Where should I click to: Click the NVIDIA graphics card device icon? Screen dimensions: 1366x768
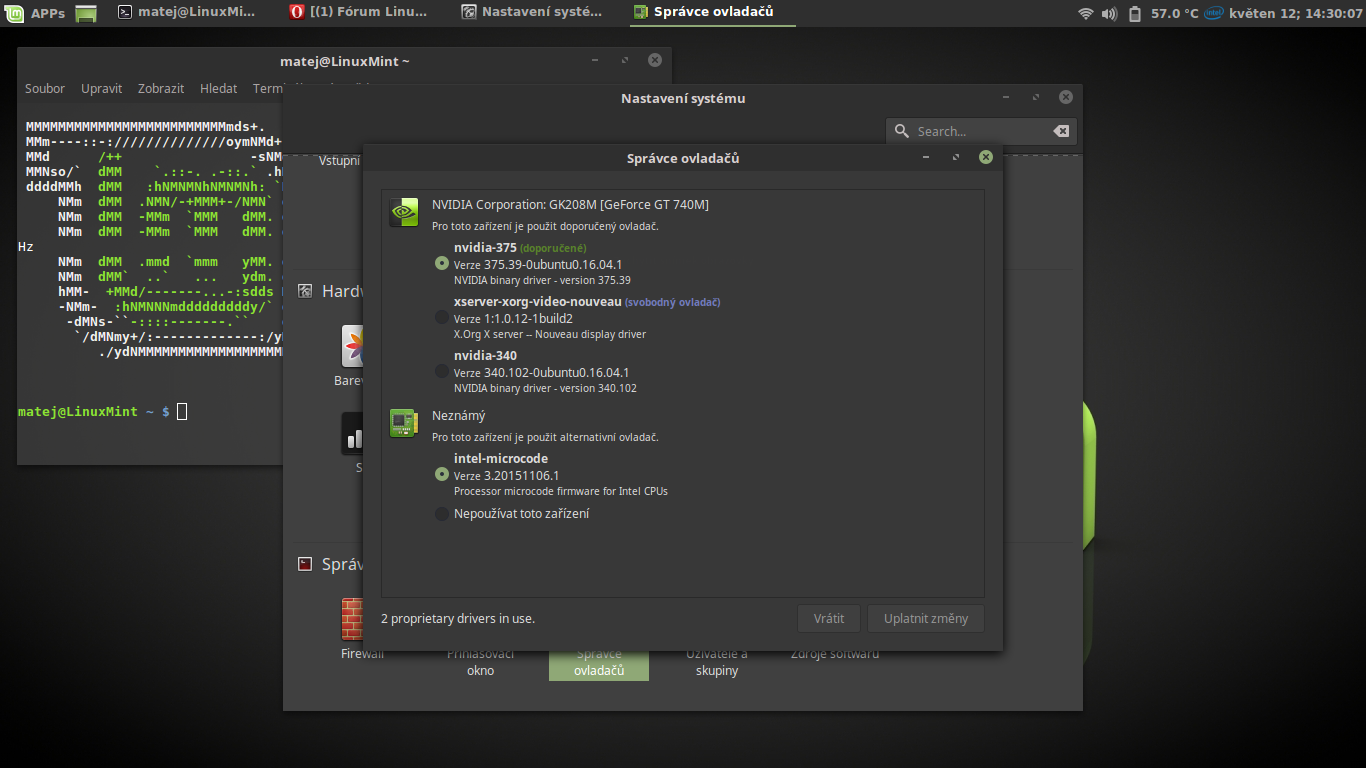[x=403, y=213]
